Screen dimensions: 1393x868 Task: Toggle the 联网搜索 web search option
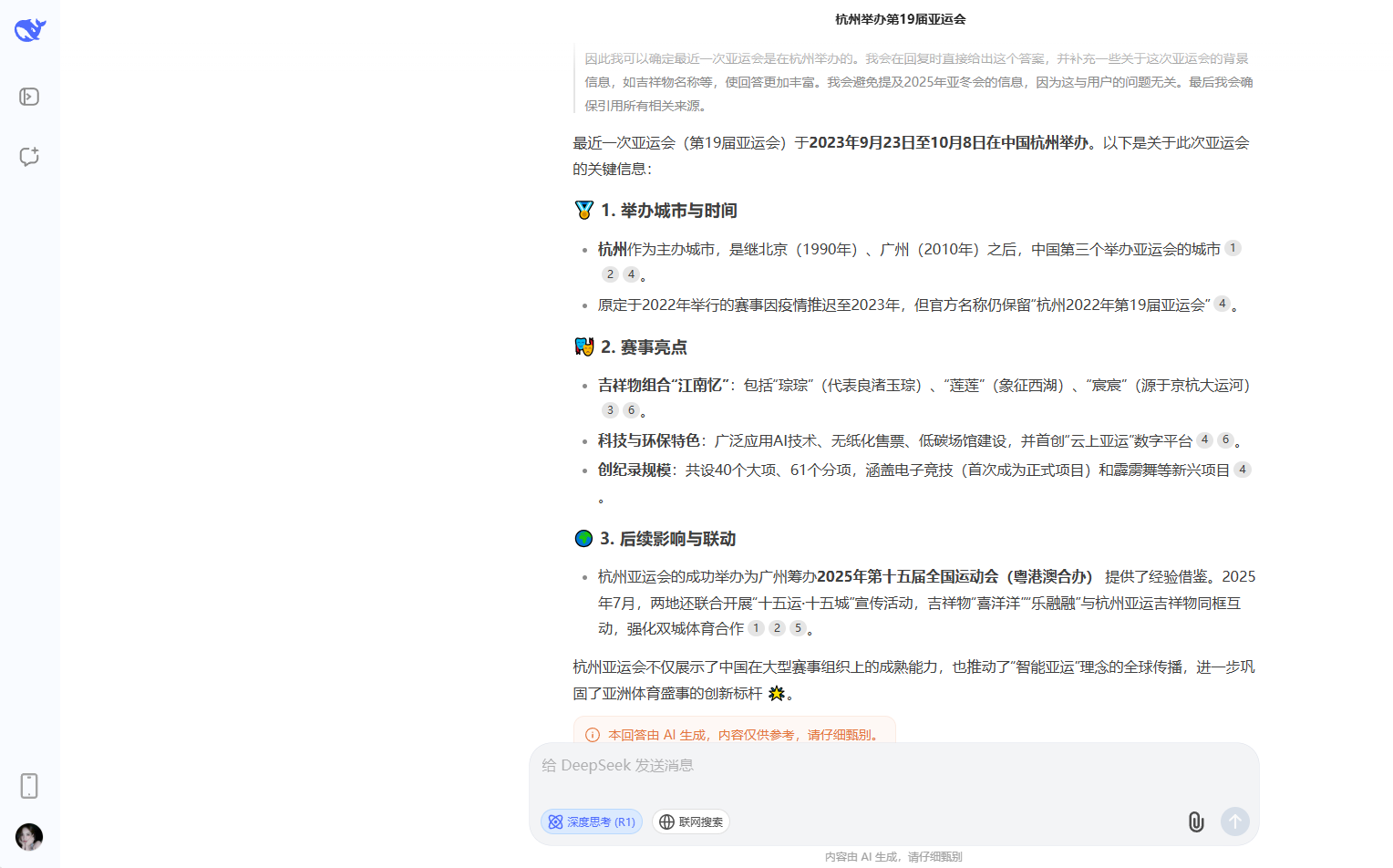pos(691,821)
